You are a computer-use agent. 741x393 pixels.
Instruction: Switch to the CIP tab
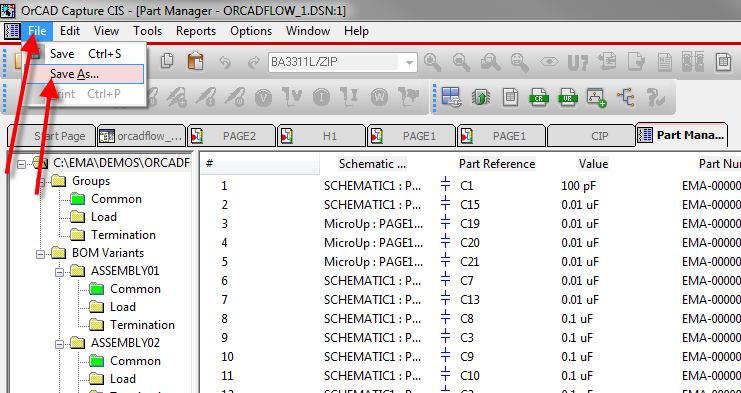point(591,136)
